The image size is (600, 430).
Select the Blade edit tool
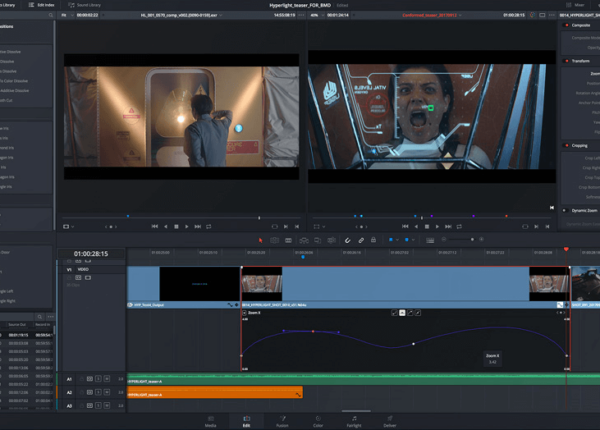[289, 240]
